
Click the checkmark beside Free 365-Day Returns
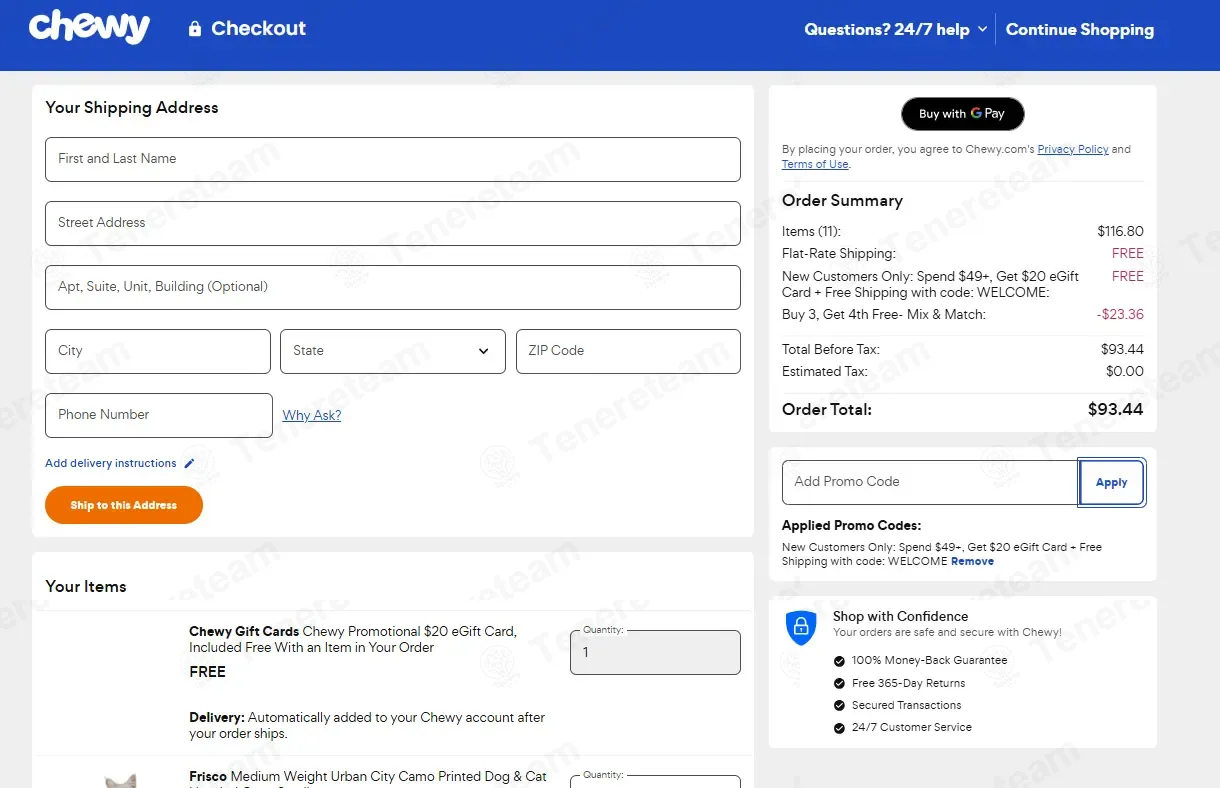pyautogui.click(x=839, y=683)
